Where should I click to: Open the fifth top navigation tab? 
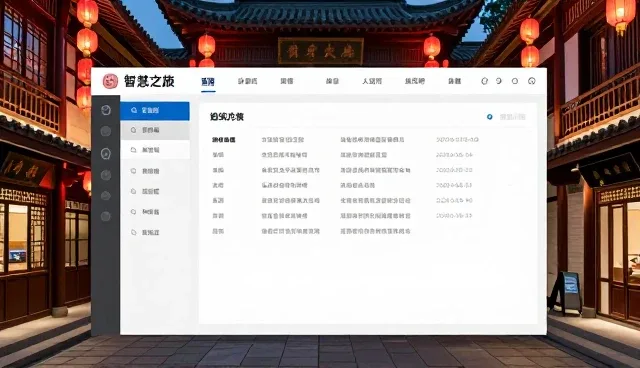[x=372, y=81]
